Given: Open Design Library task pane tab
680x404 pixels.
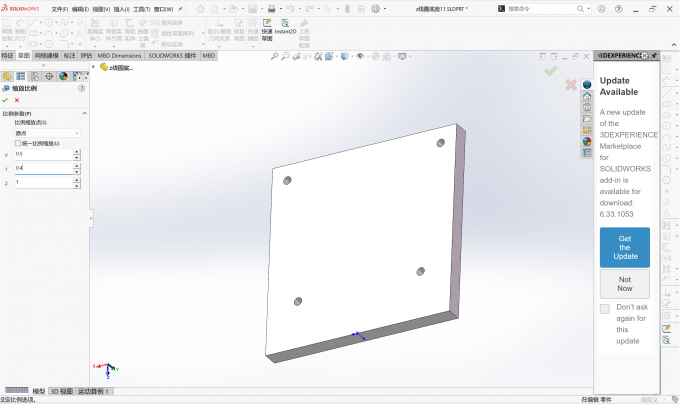Looking at the screenshot, I should point(587,107).
